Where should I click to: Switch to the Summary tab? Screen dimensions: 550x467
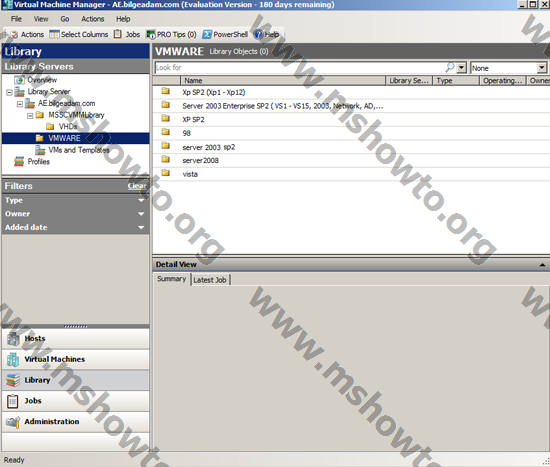pyautogui.click(x=171, y=279)
